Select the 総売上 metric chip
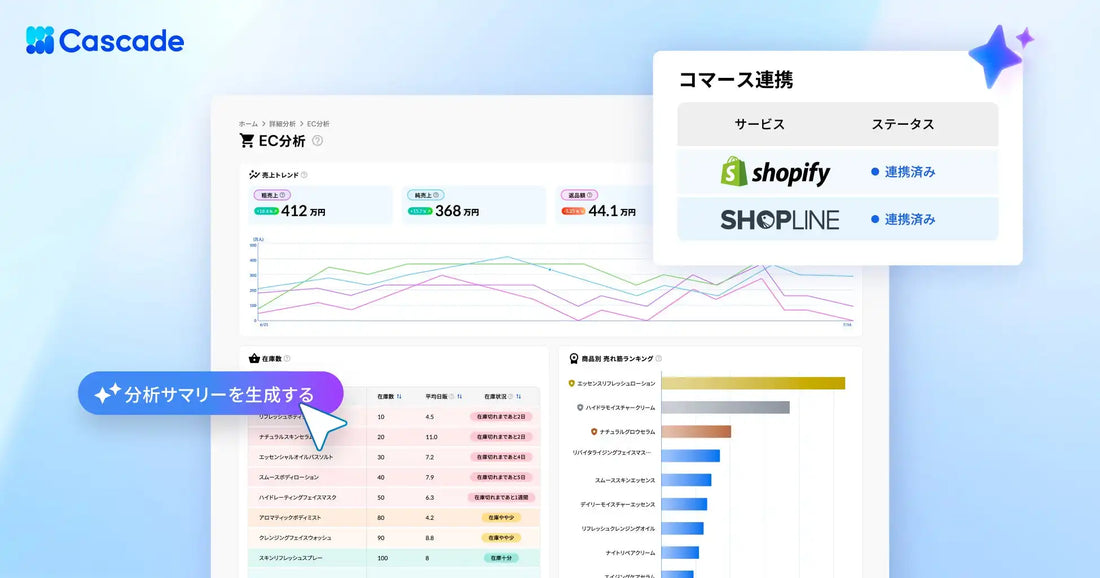Image resolution: width=1100 pixels, height=578 pixels. pos(272,195)
